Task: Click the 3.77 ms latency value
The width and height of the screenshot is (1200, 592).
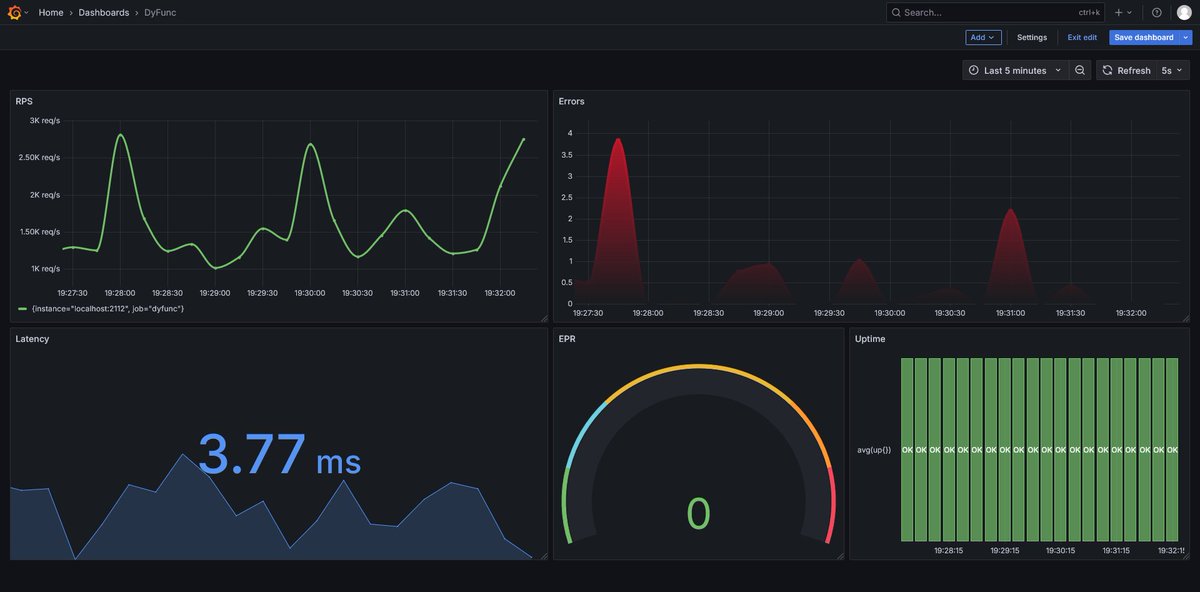Action: [279, 455]
